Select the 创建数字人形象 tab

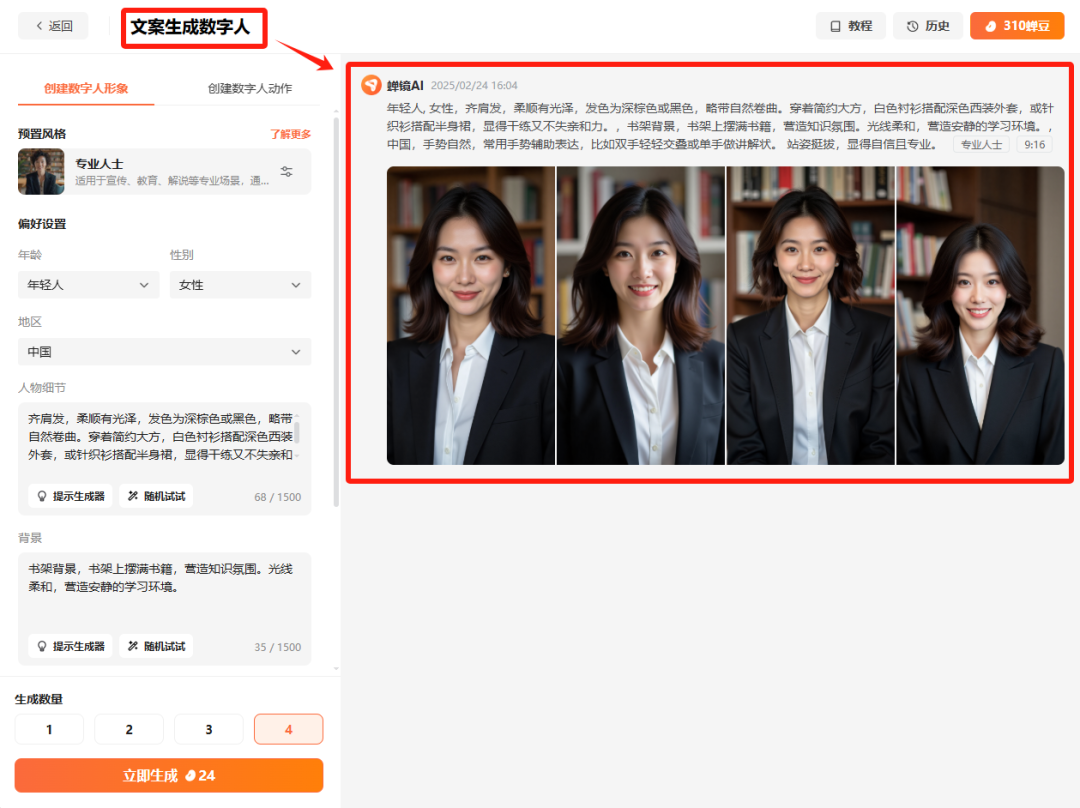[86, 88]
